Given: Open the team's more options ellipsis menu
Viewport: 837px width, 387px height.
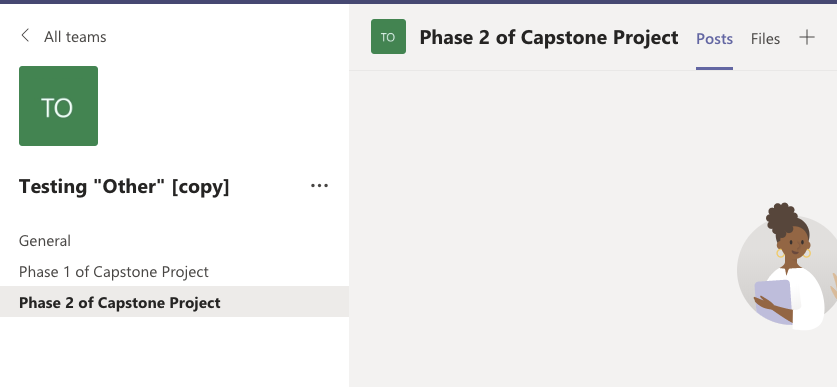Looking at the screenshot, I should tap(319, 186).
